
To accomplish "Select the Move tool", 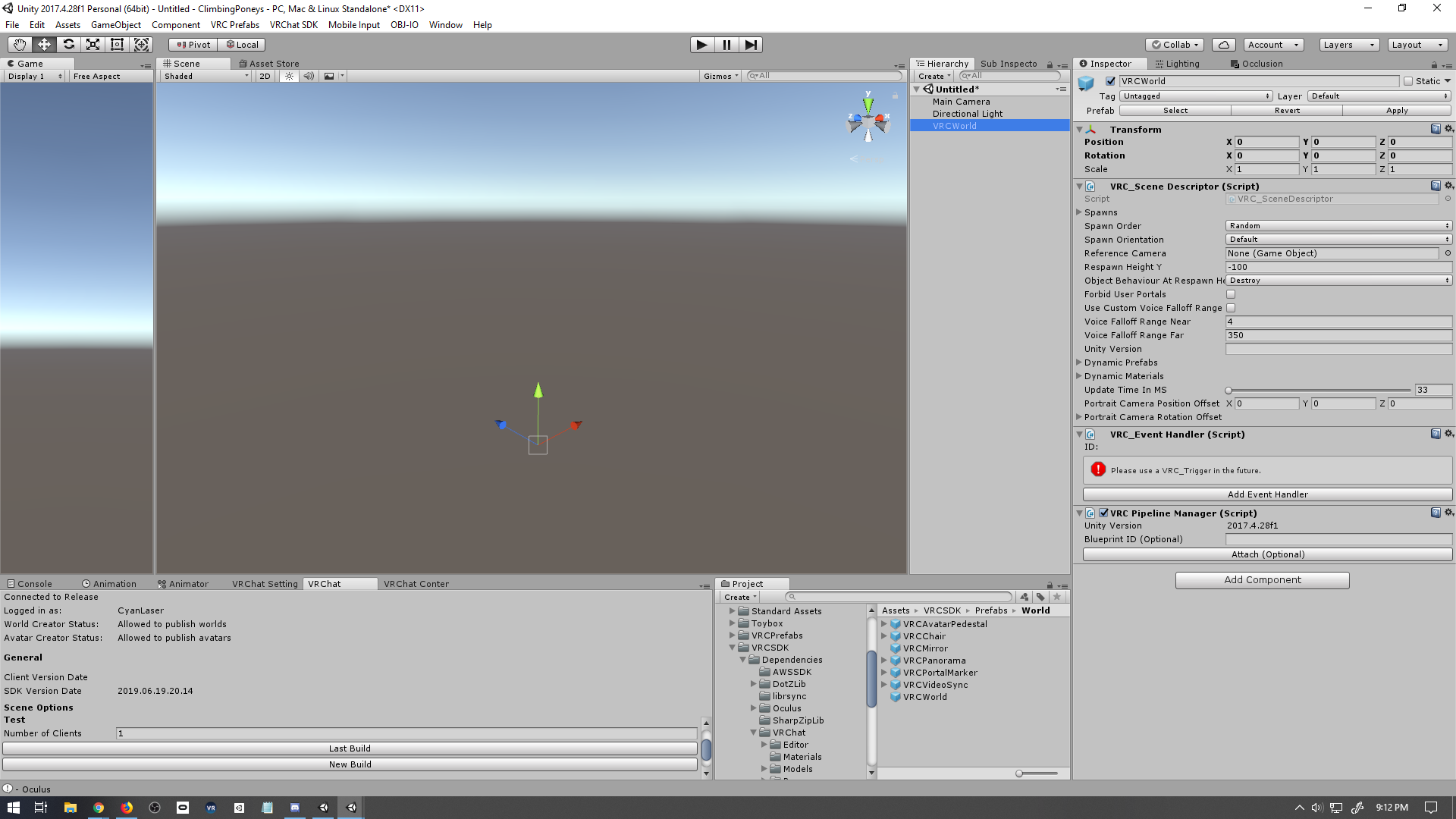I will 44,45.
